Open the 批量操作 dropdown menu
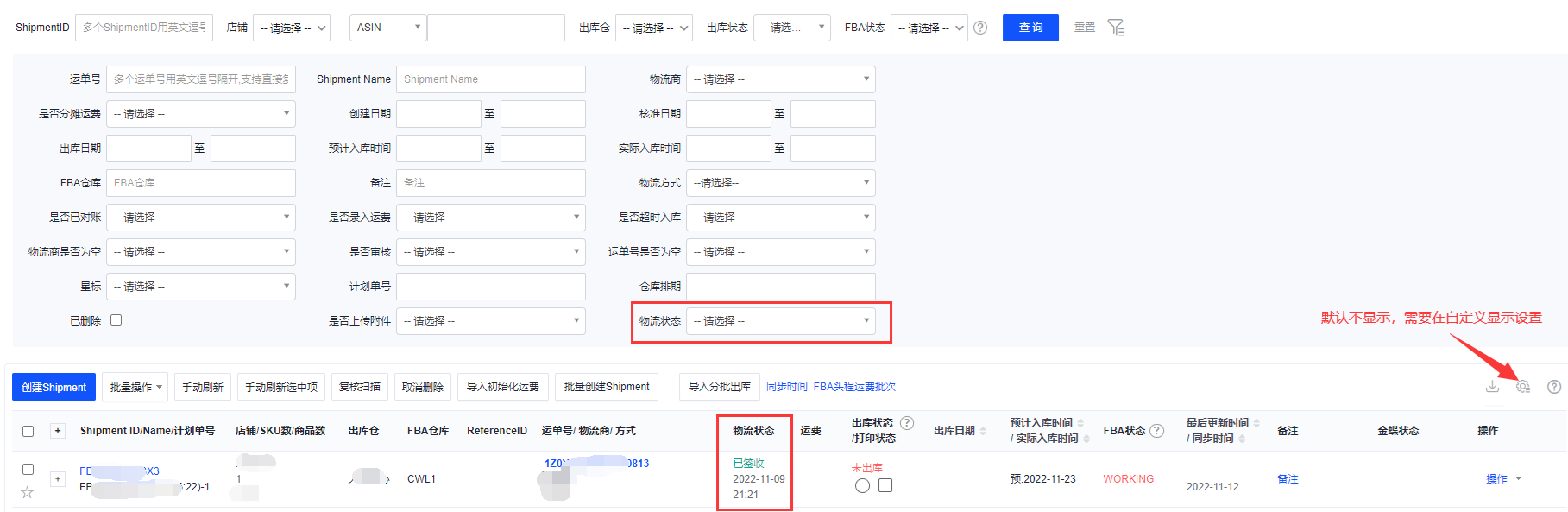The height and width of the screenshot is (512, 1568). coord(135,387)
